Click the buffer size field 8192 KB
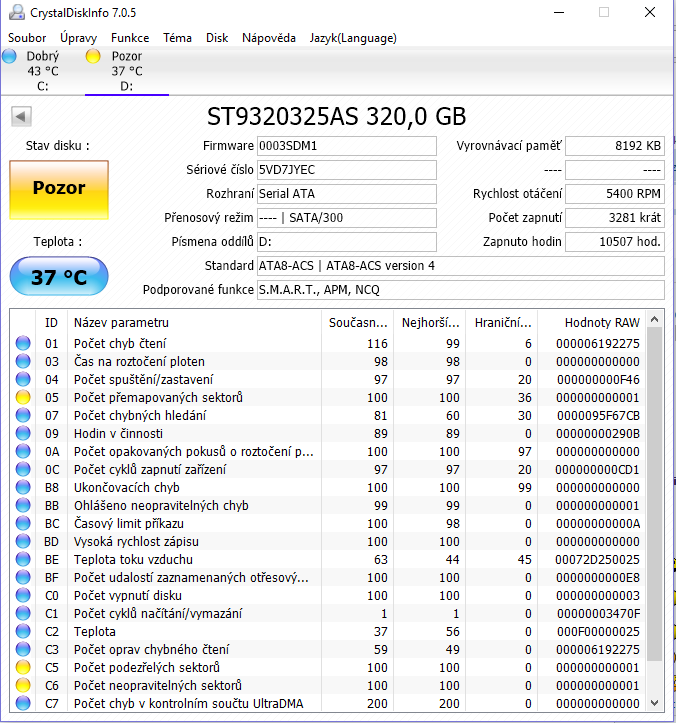 [x=615, y=146]
